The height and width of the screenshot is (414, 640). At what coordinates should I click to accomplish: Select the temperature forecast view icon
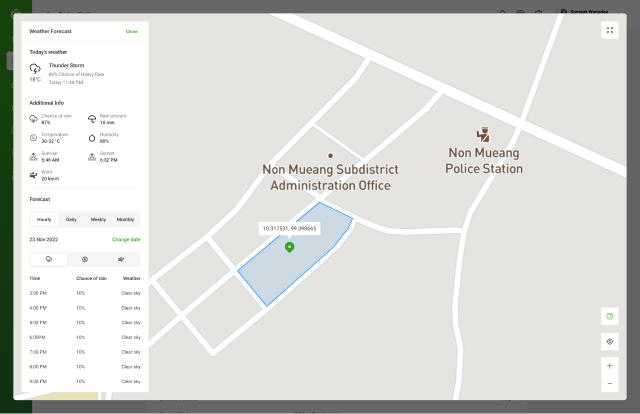[x=85, y=259]
